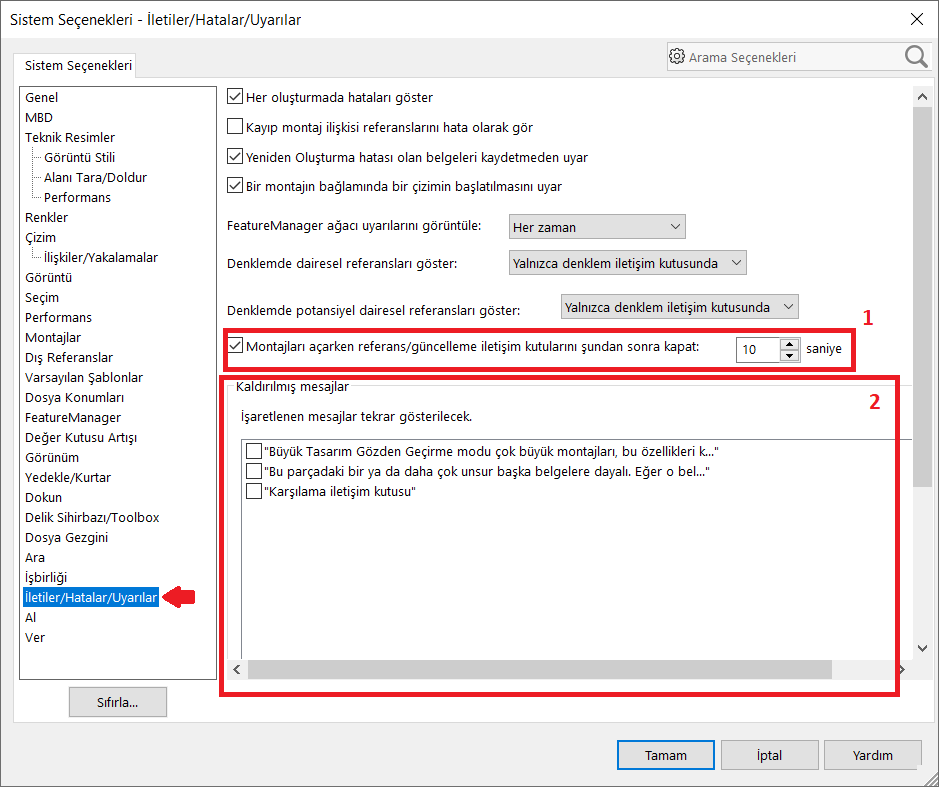Select 'Delik Sihirbazı/Toolbox' in options tree
Image resolution: width=939 pixels, height=787 pixels.
point(92,517)
